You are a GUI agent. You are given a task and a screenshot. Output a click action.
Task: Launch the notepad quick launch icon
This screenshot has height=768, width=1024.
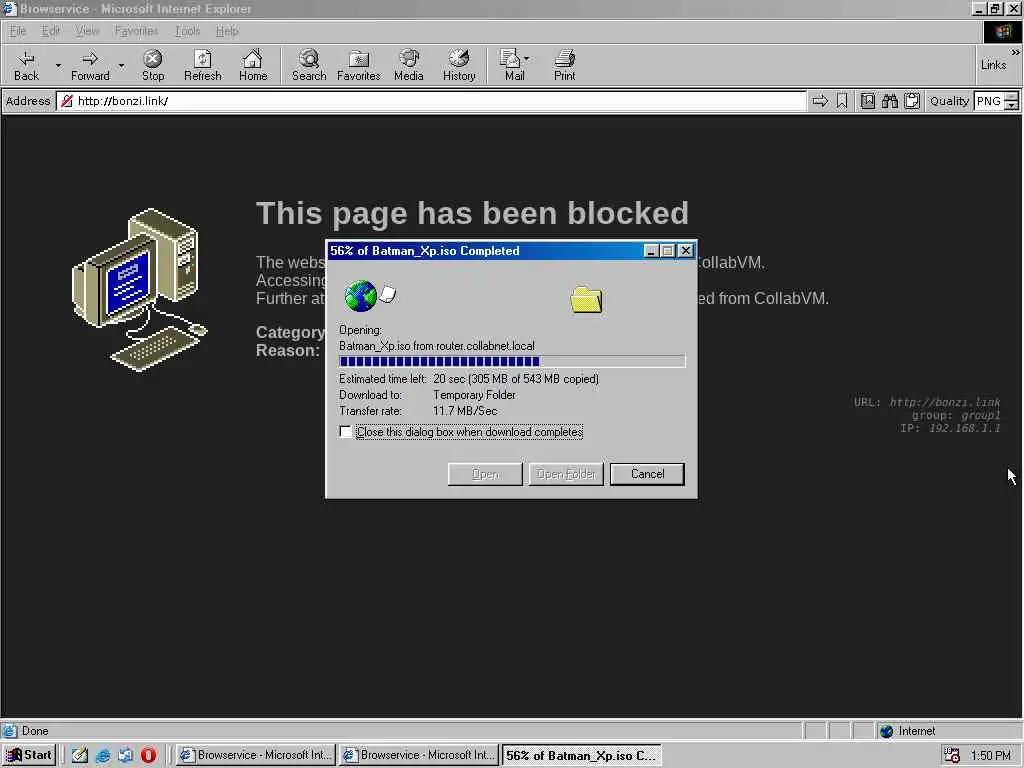point(80,755)
